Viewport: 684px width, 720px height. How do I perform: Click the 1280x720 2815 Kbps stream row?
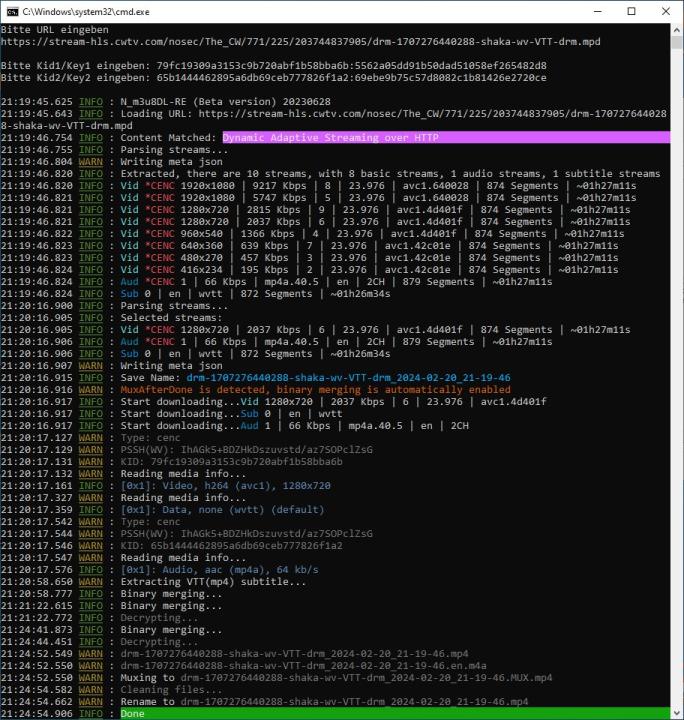click(x=316, y=209)
